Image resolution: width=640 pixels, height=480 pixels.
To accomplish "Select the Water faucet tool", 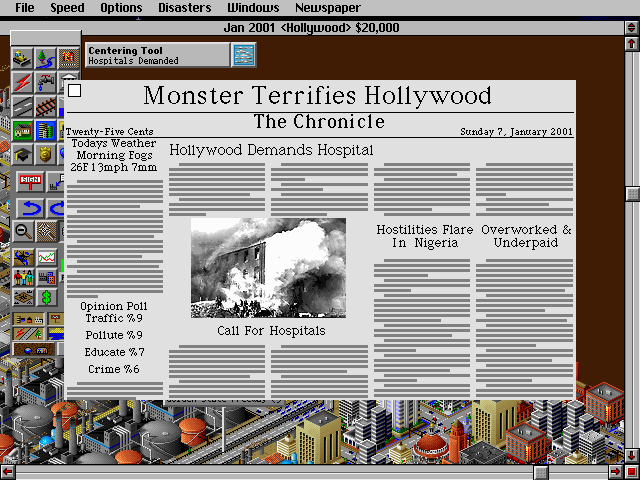I will point(46,82).
